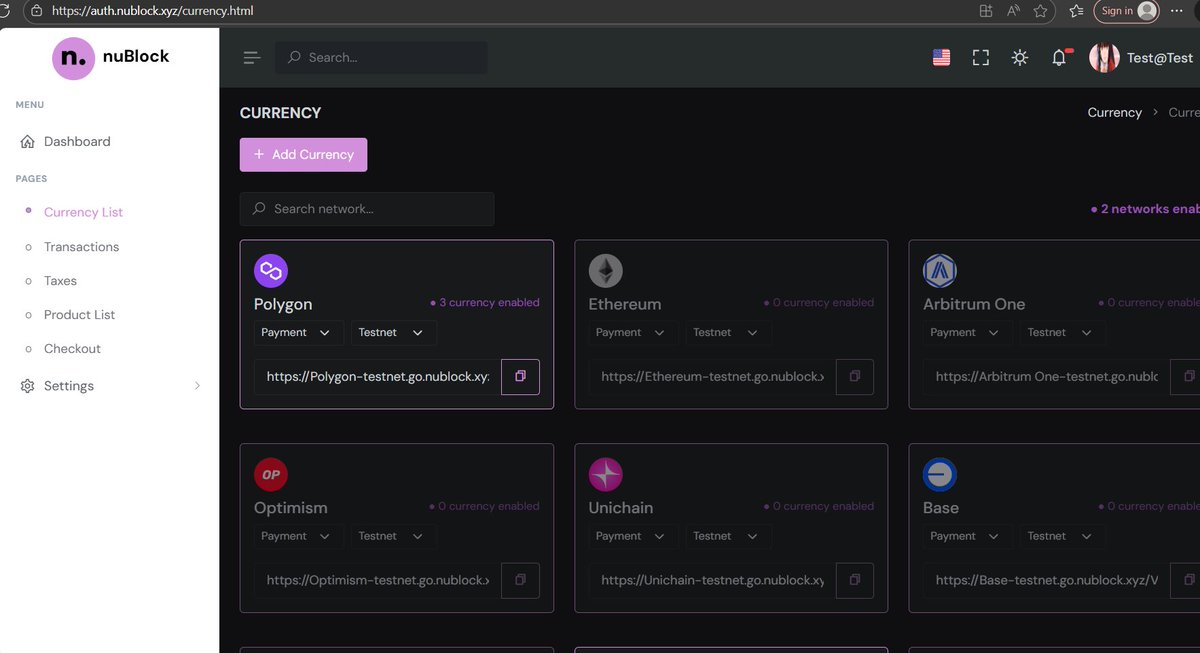Open Polygon Payment dropdown
The height and width of the screenshot is (653, 1200).
[x=298, y=333]
